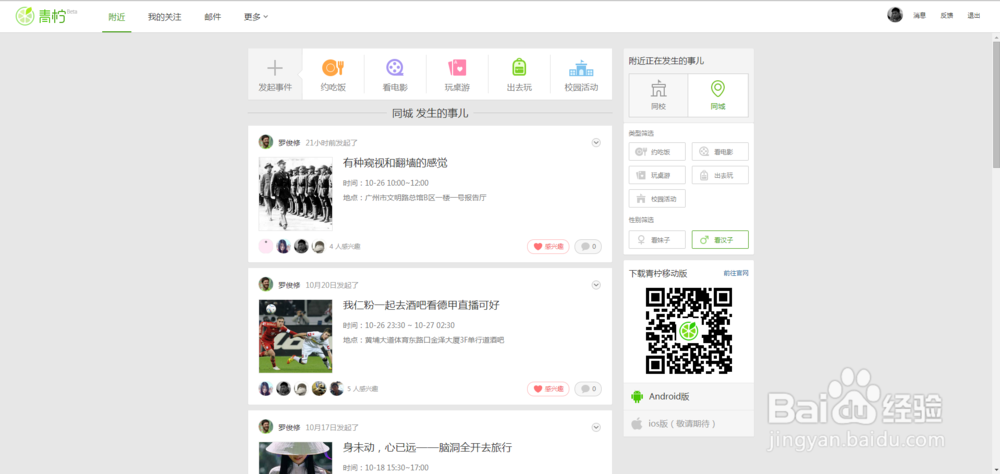Open comments on the 窥视和翻墙 post

(587, 246)
